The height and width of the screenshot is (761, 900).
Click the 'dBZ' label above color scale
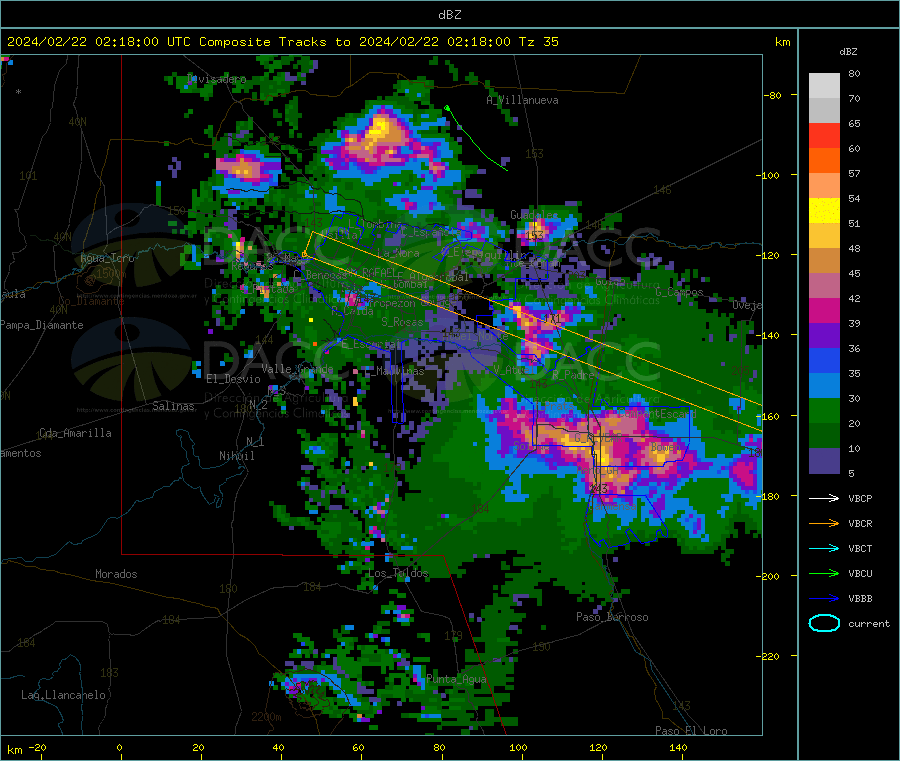[x=848, y=52]
